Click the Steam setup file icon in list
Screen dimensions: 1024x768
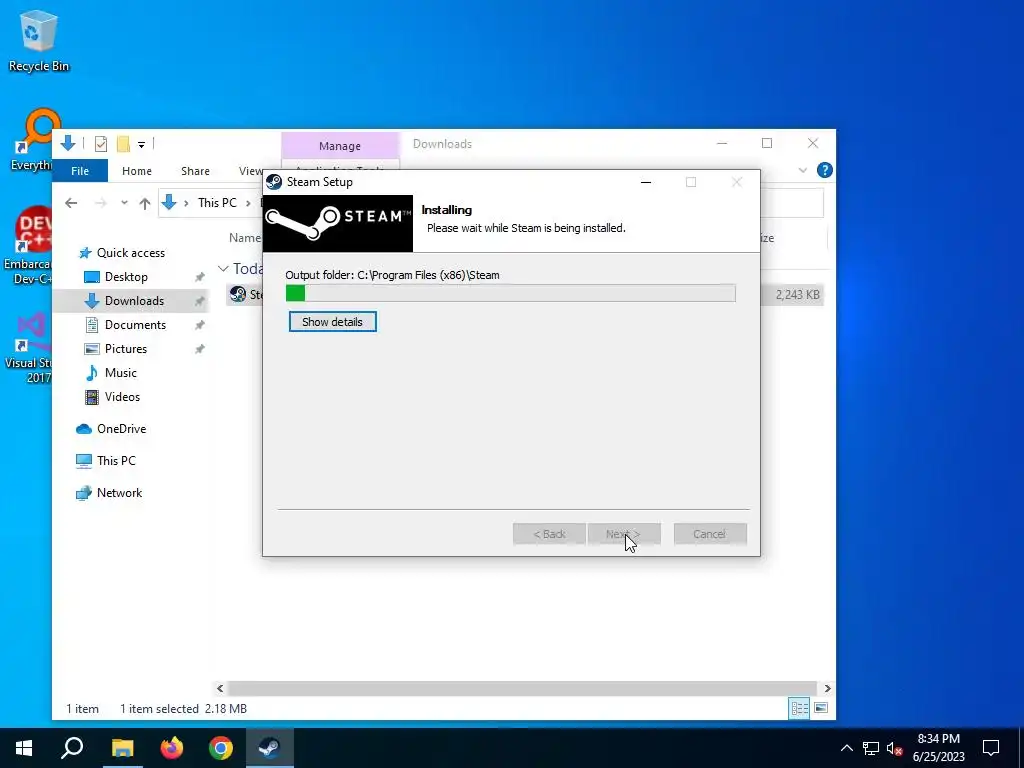(x=238, y=295)
